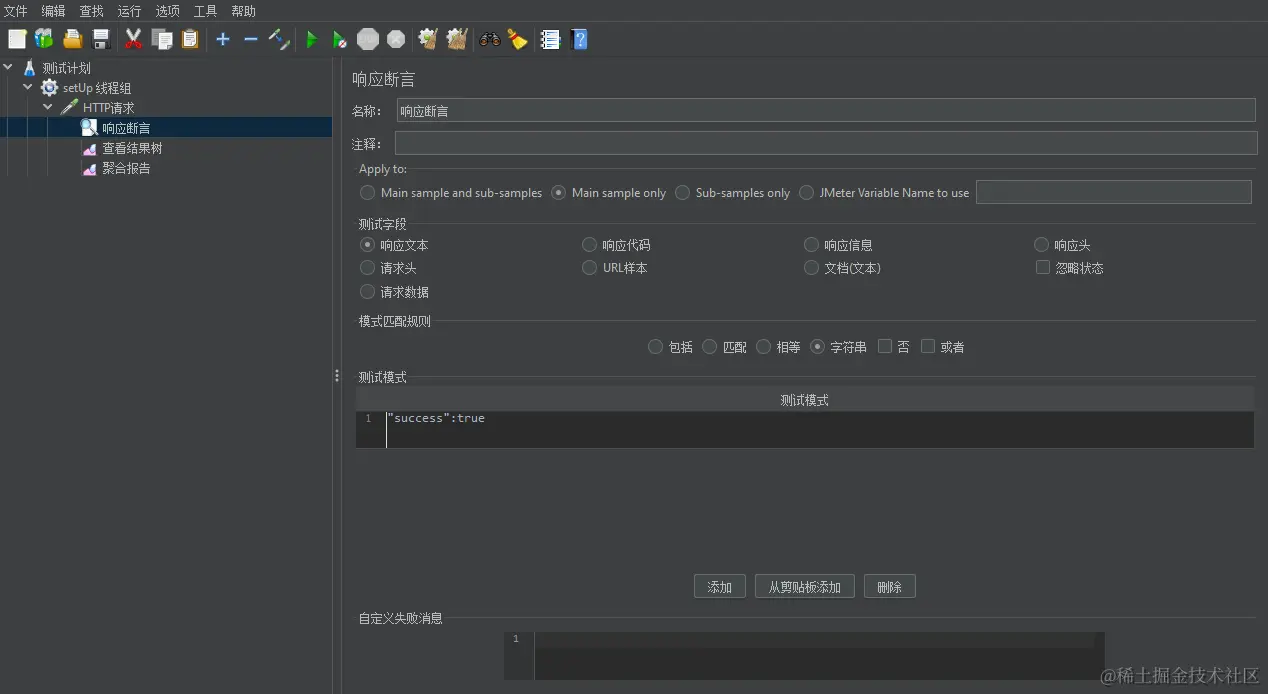Collapse the 测试计划 root node
The image size is (1268, 694).
(8, 67)
